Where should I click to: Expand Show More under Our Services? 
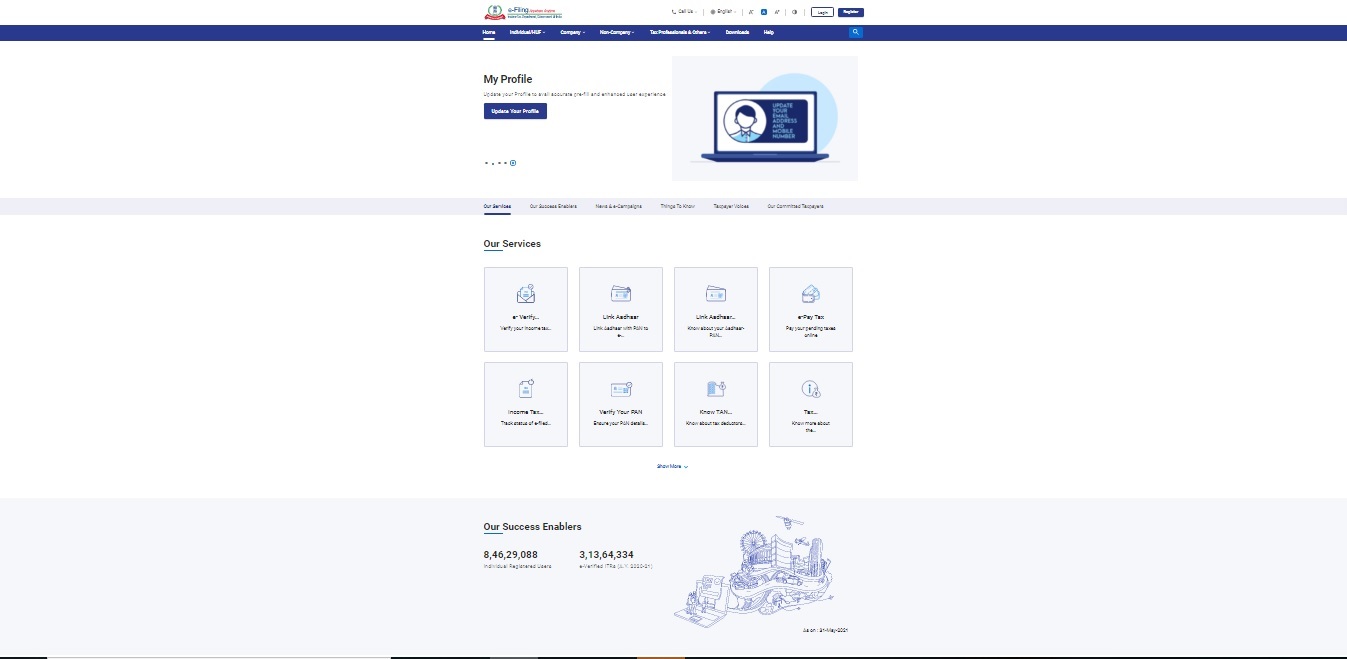point(672,466)
